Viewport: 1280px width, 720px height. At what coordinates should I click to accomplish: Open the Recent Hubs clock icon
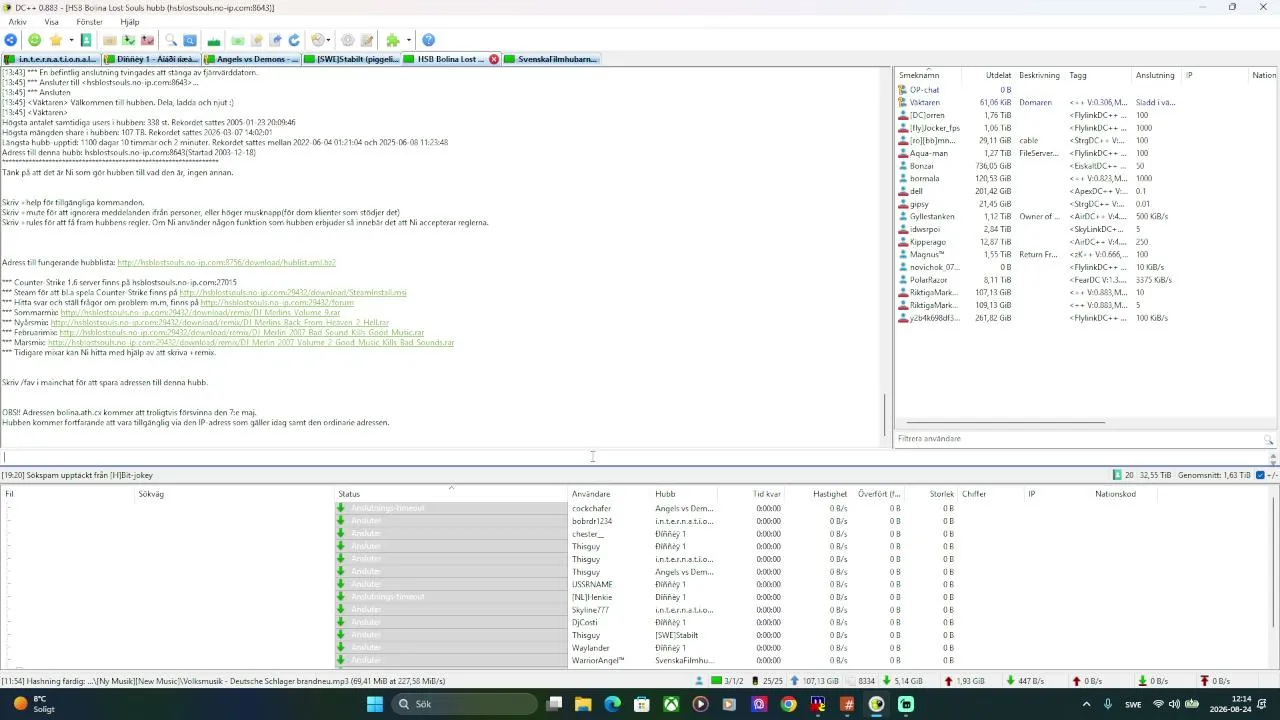point(317,40)
